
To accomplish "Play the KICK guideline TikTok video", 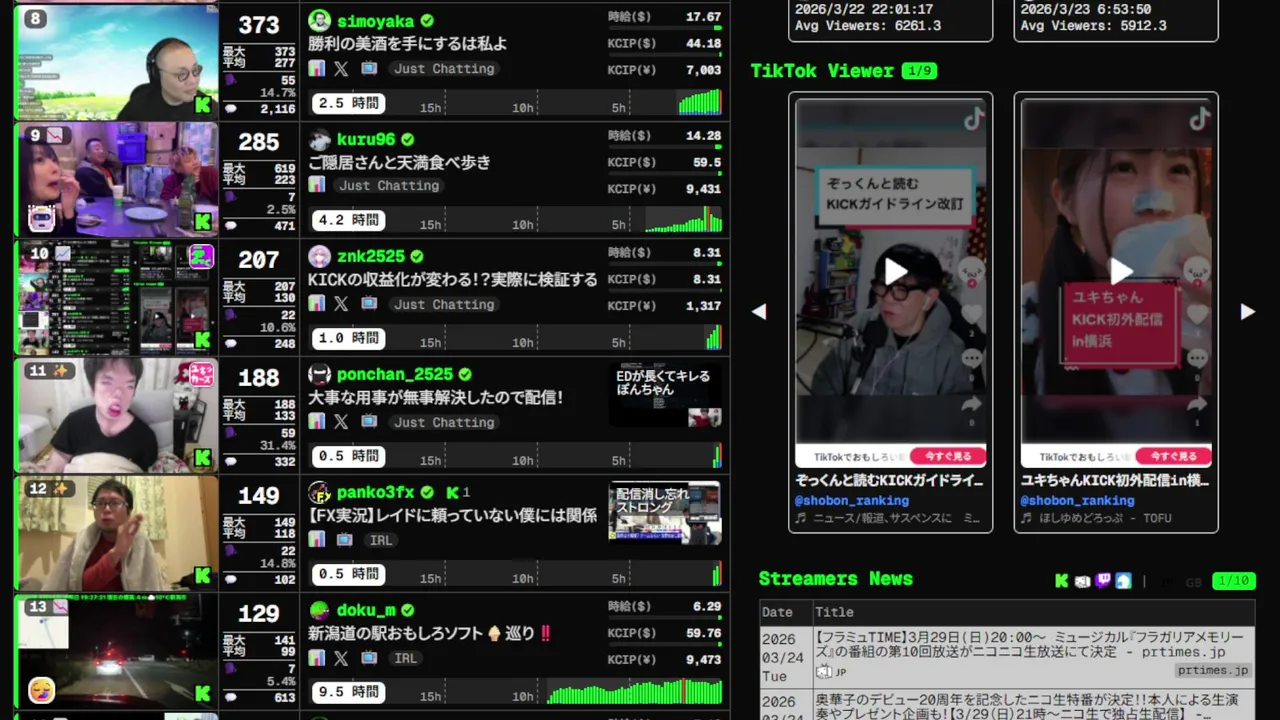I will click(895, 271).
